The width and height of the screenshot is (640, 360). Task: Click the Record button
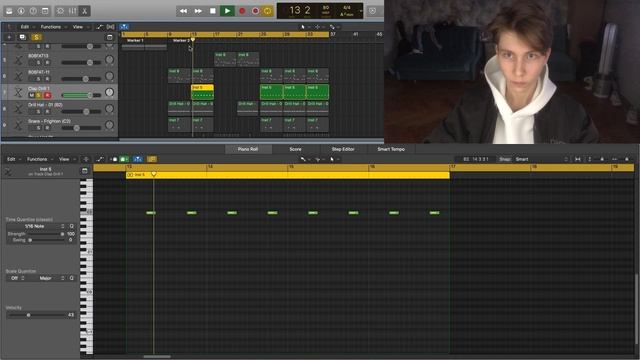242,11
